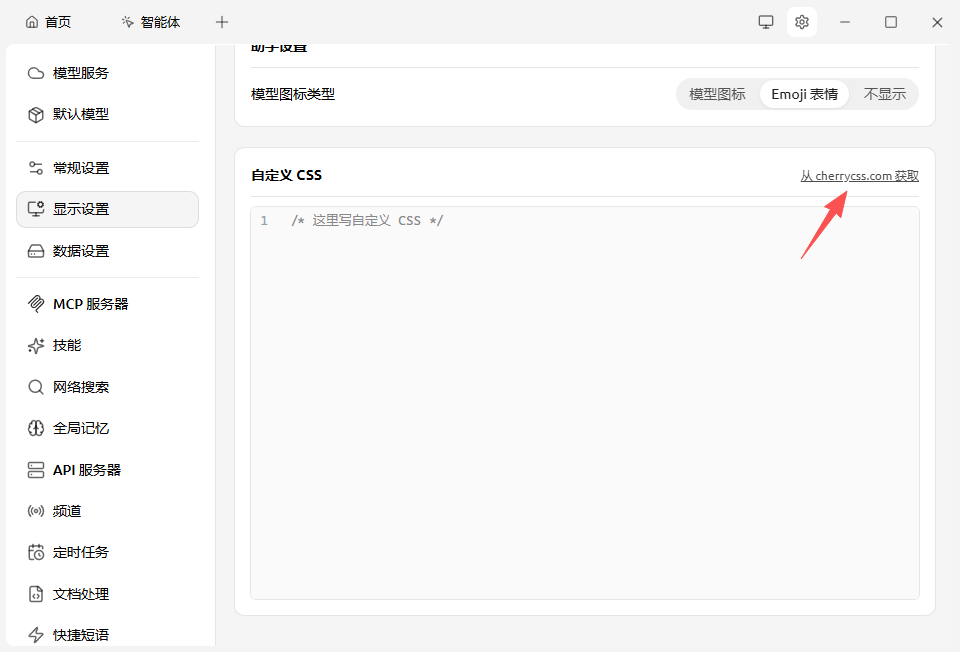Minimize the application window

(845, 22)
